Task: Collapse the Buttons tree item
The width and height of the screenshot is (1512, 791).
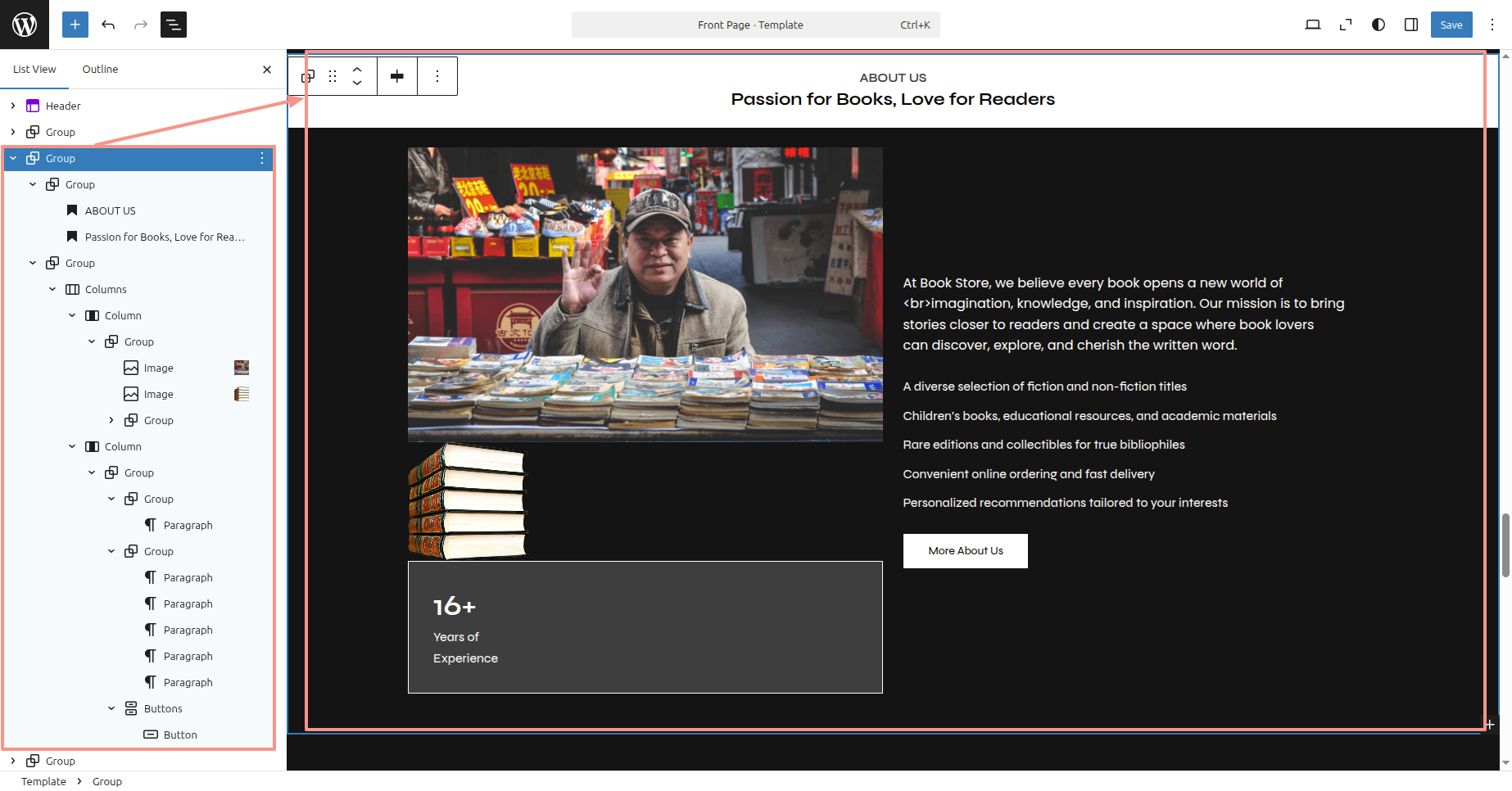Action: point(111,708)
